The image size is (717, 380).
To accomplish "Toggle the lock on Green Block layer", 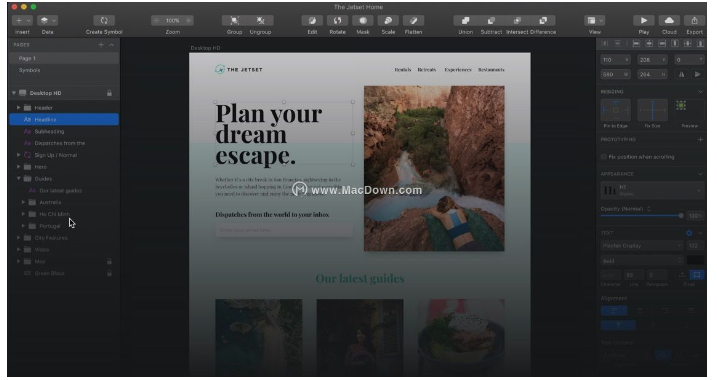I will click(109, 273).
